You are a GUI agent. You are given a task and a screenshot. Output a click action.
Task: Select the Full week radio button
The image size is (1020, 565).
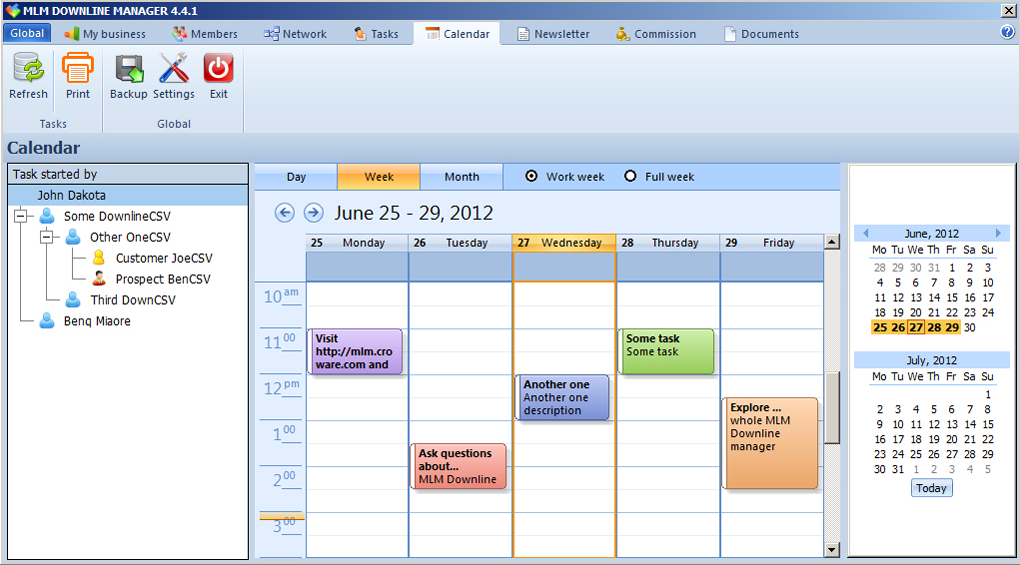(x=630, y=177)
